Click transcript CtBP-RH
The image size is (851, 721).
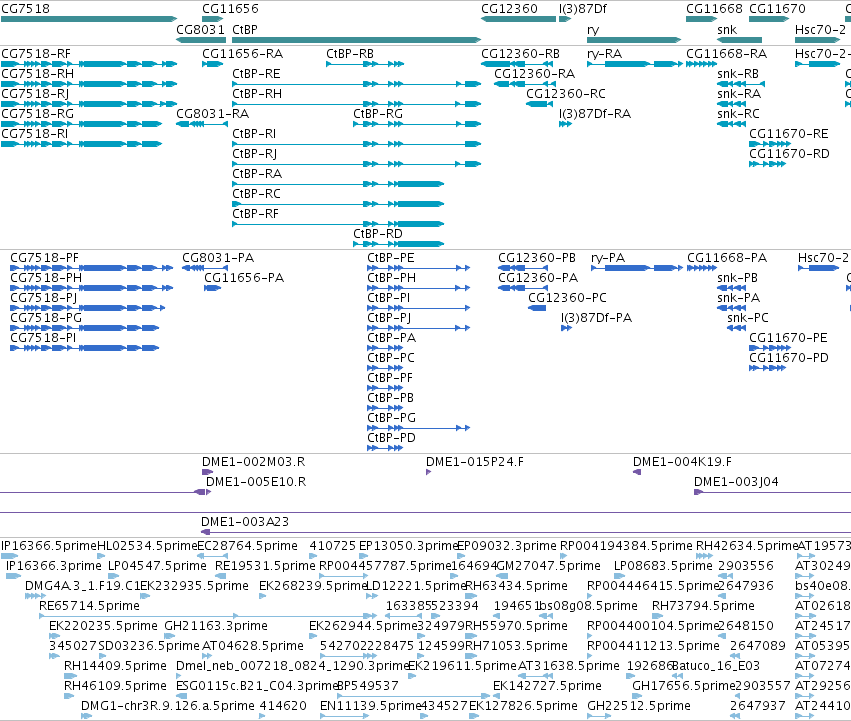click(357, 104)
